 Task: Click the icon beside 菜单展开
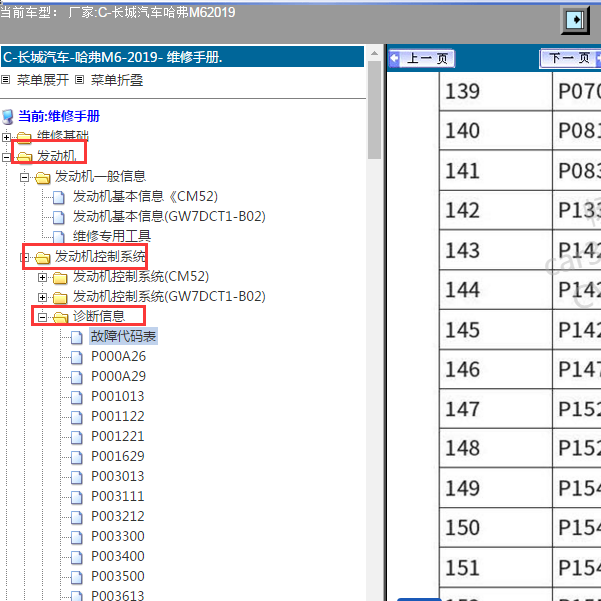(6, 80)
